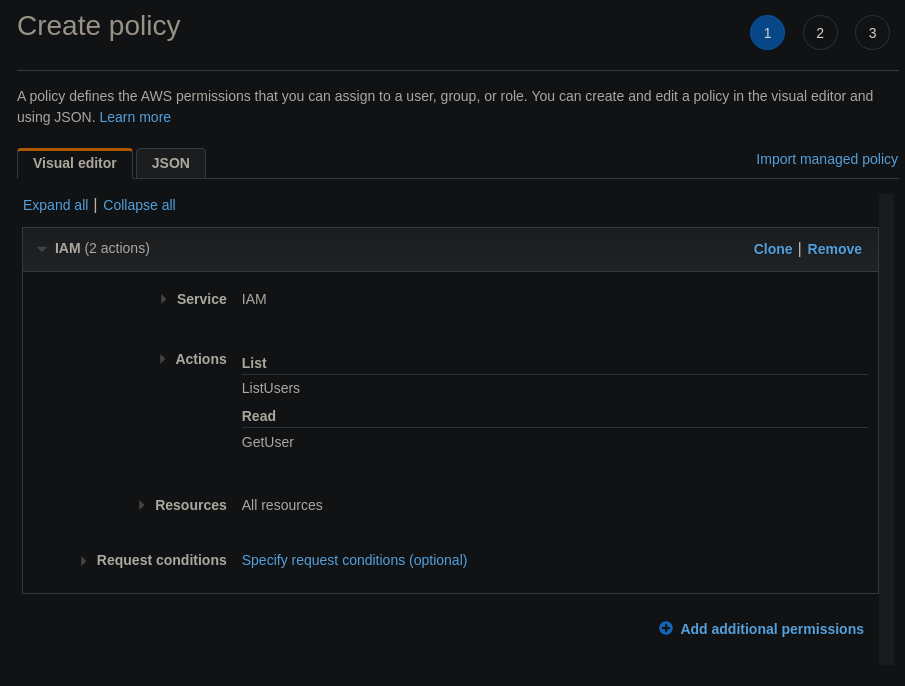Click the All resources value
Image resolution: width=905 pixels, height=686 pixels.
click(x=282, y=505)
